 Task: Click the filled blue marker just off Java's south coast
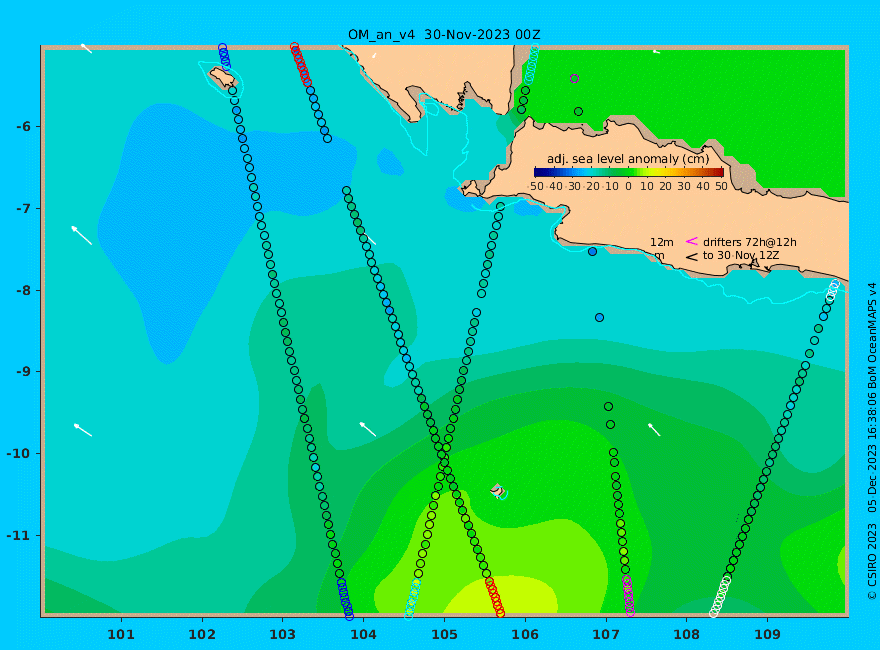(592, 251)
